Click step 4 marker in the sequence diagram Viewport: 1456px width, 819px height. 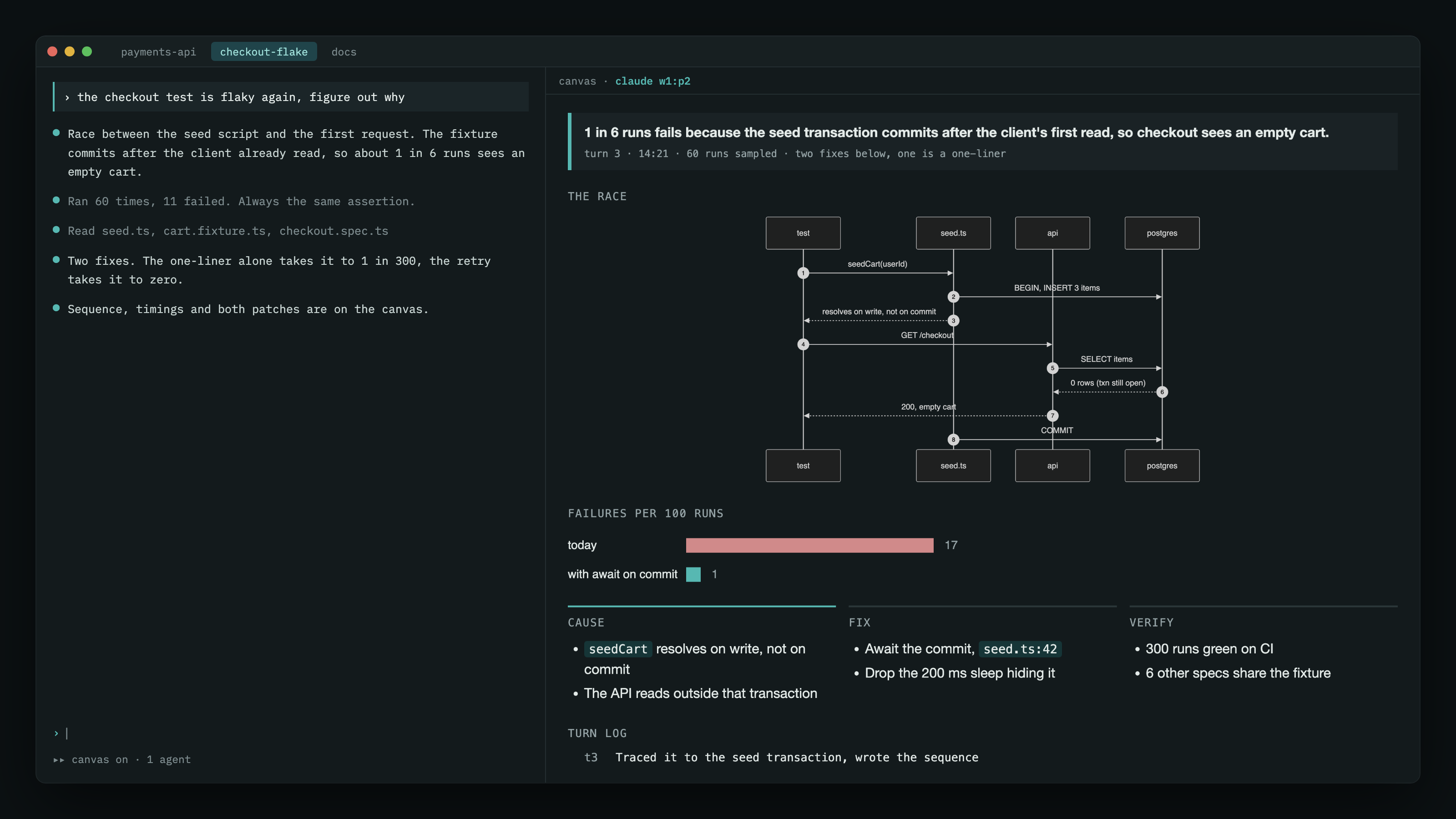(803, 344)
